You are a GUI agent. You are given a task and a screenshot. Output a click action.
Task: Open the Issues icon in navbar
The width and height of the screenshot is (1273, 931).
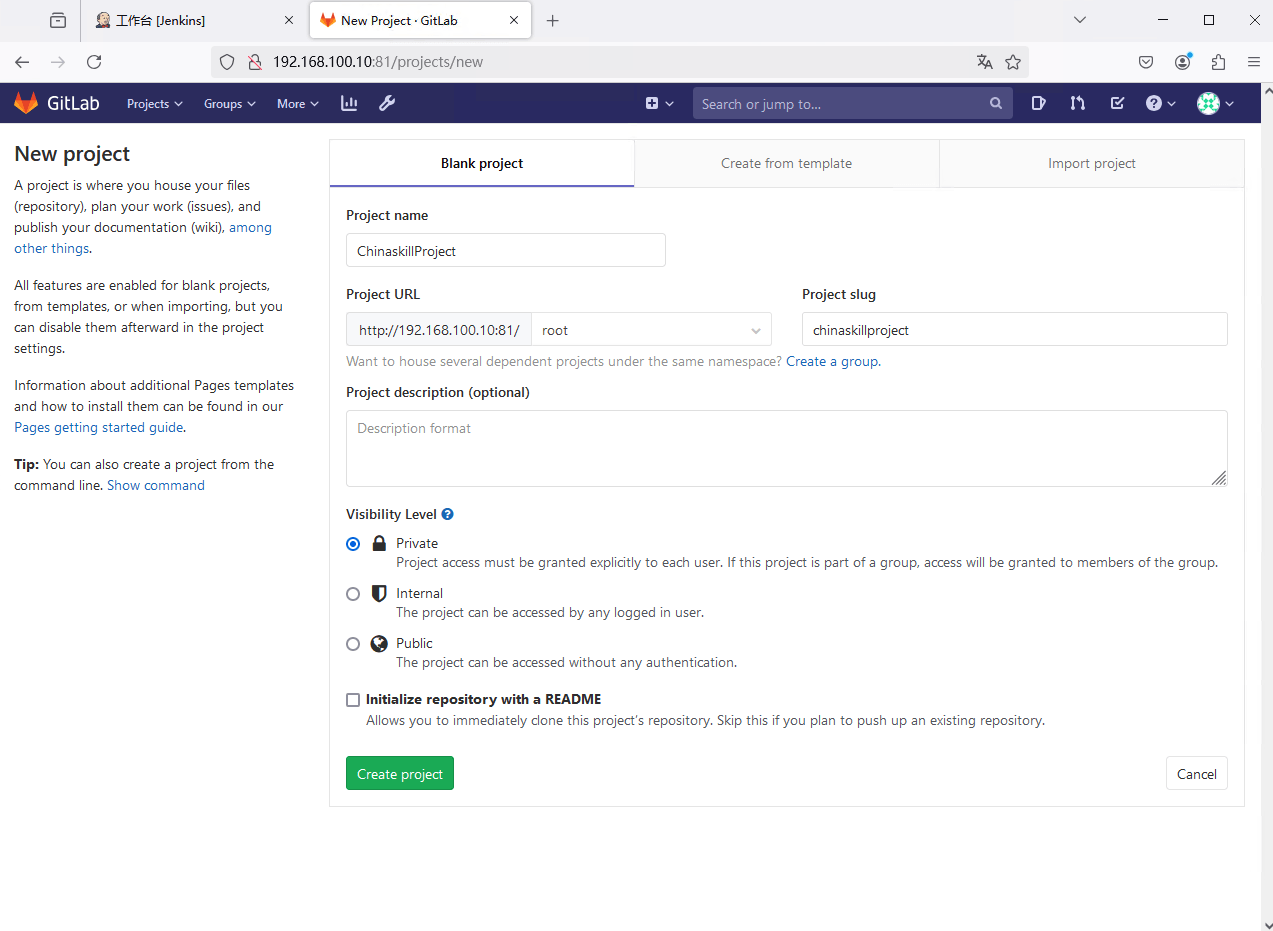[x=1039, y=103]
